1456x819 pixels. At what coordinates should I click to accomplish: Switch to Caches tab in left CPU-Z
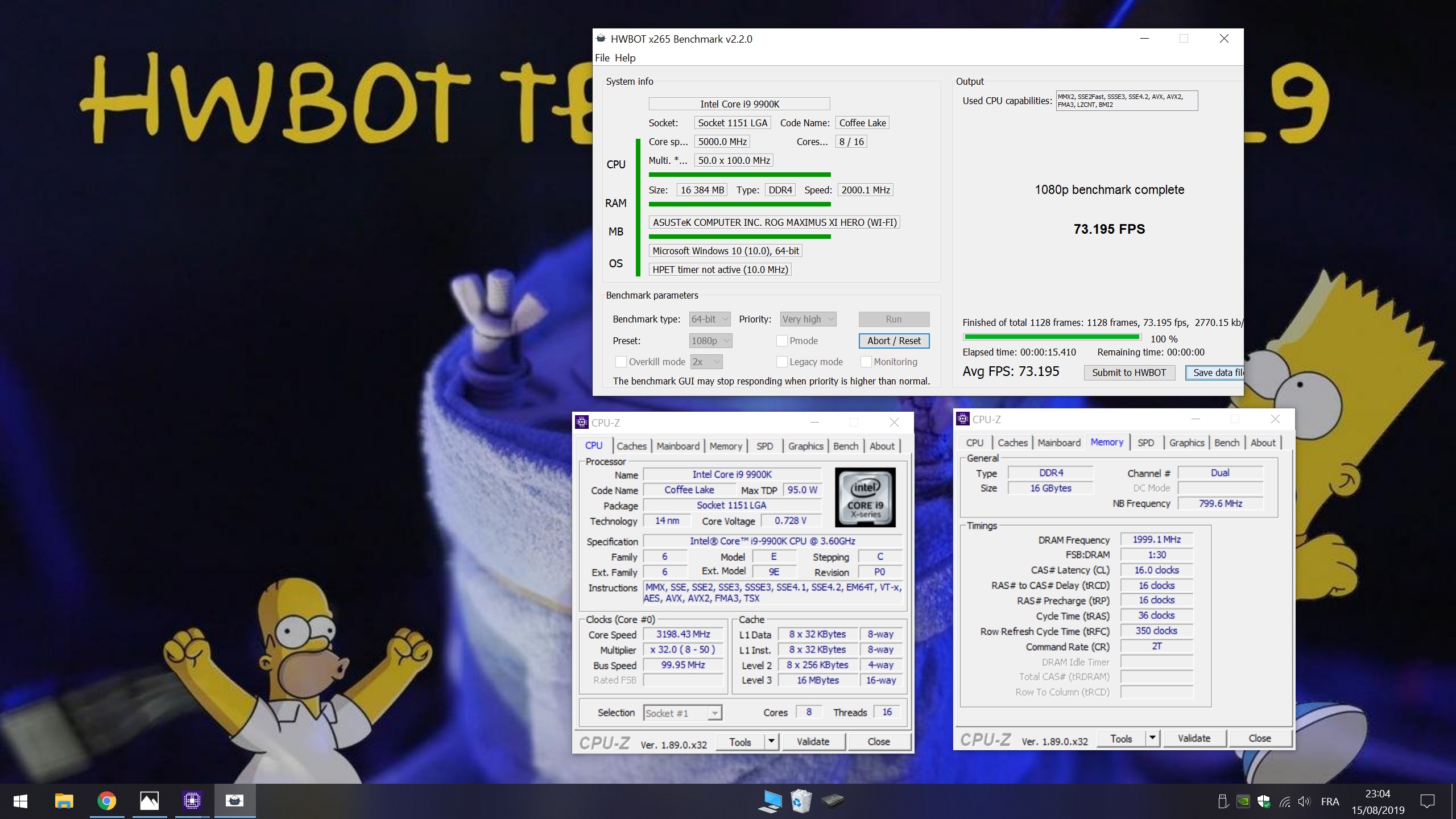631,446
